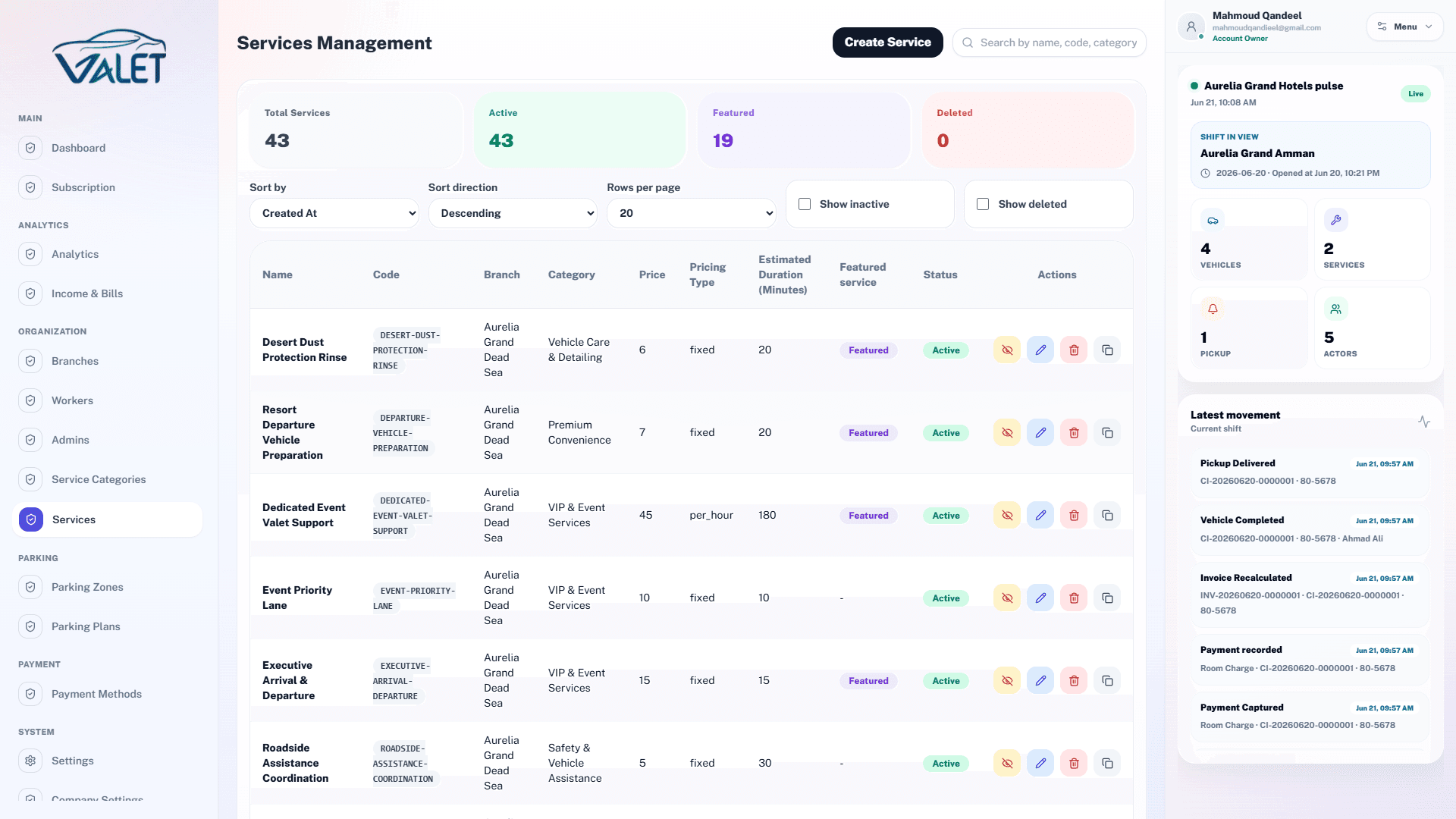
Task: Click the Services shield icon
Action: point(31,519)
